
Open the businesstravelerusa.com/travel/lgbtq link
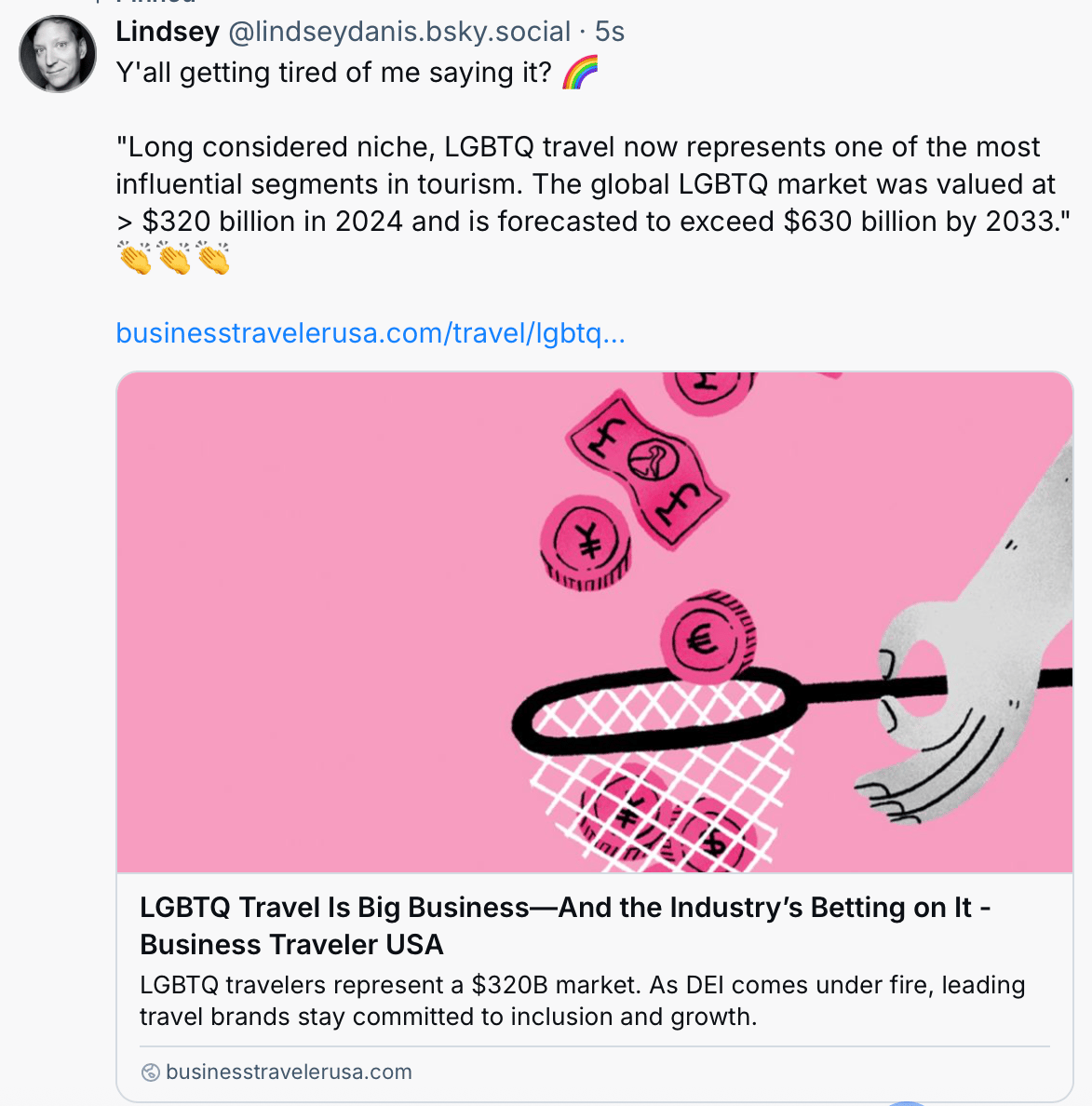[x=371, y=333]
